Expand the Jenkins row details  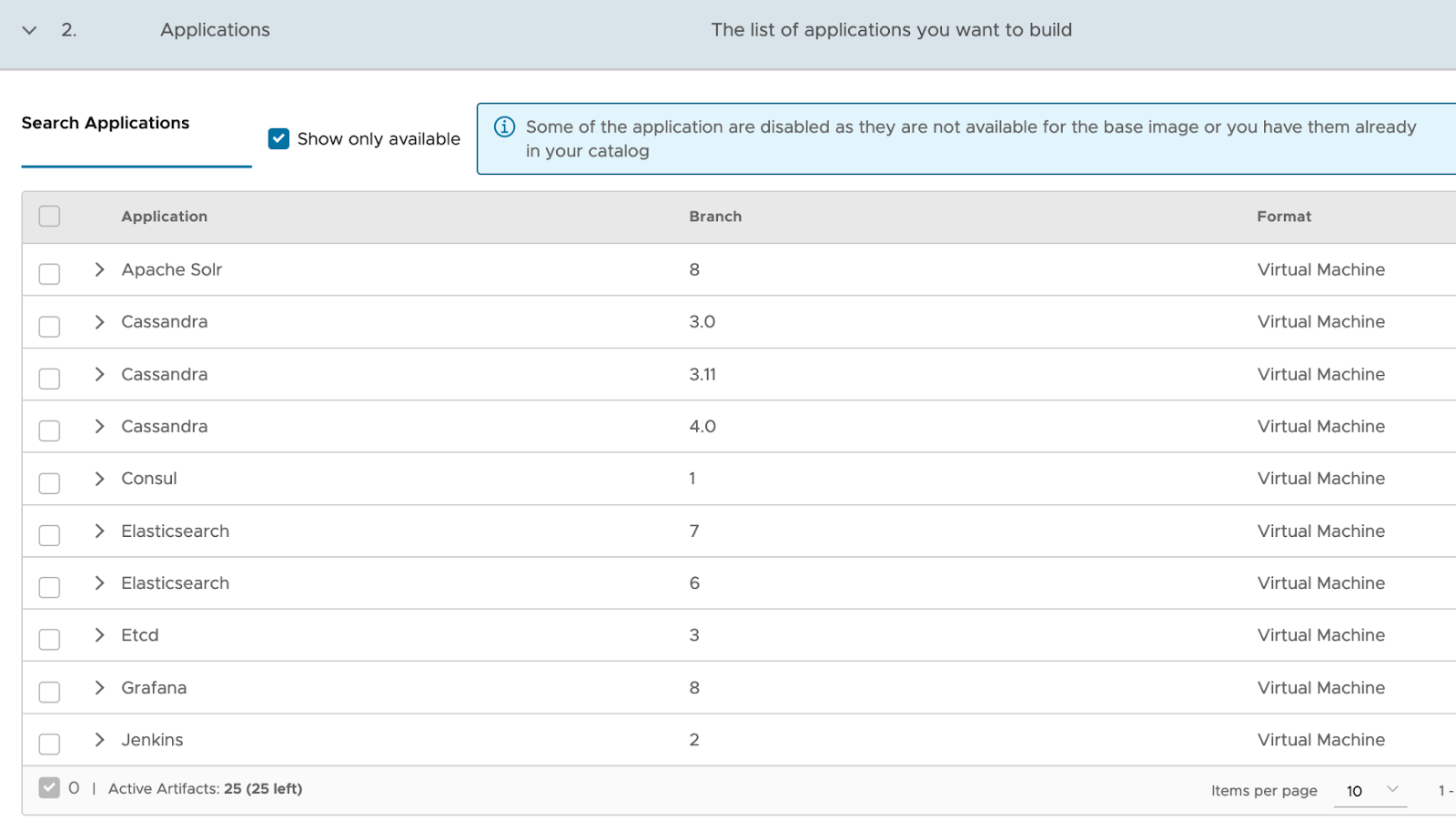coord(99,740)
